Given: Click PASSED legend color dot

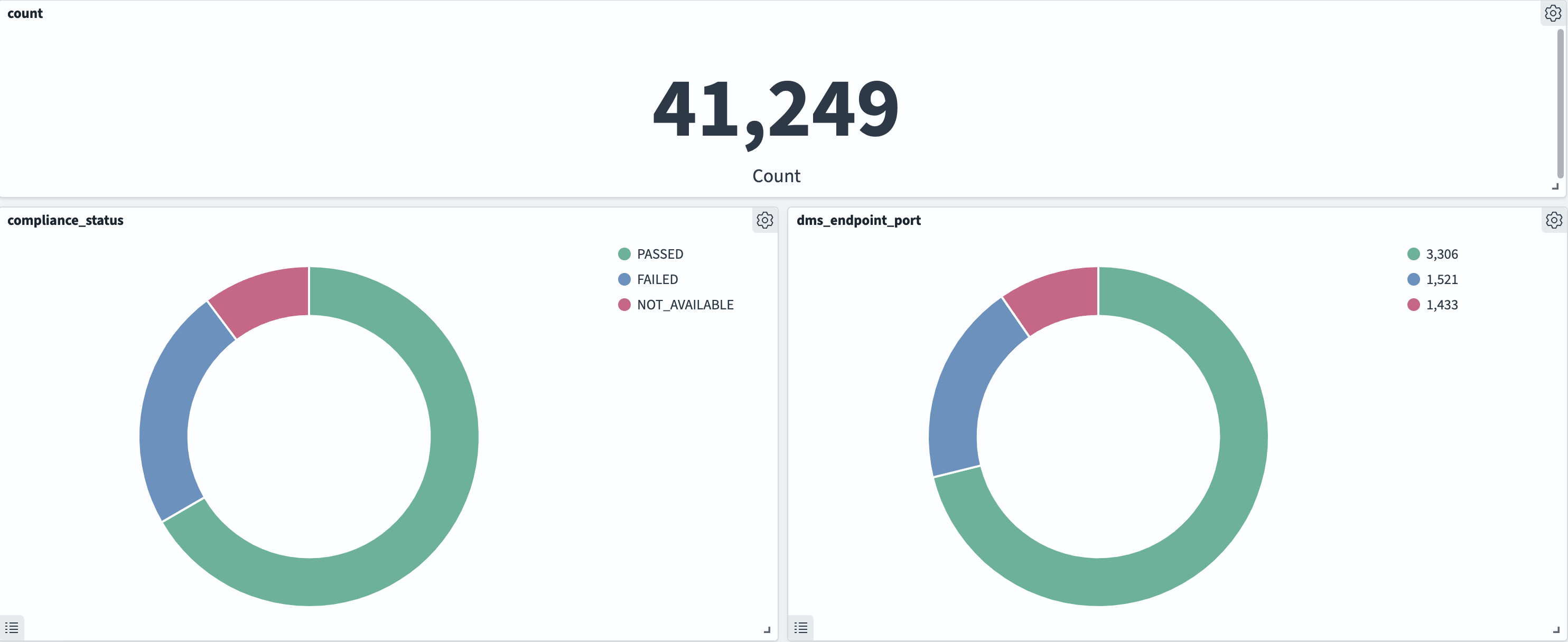Looking at the screenshot, I should [x=624, y=254].
